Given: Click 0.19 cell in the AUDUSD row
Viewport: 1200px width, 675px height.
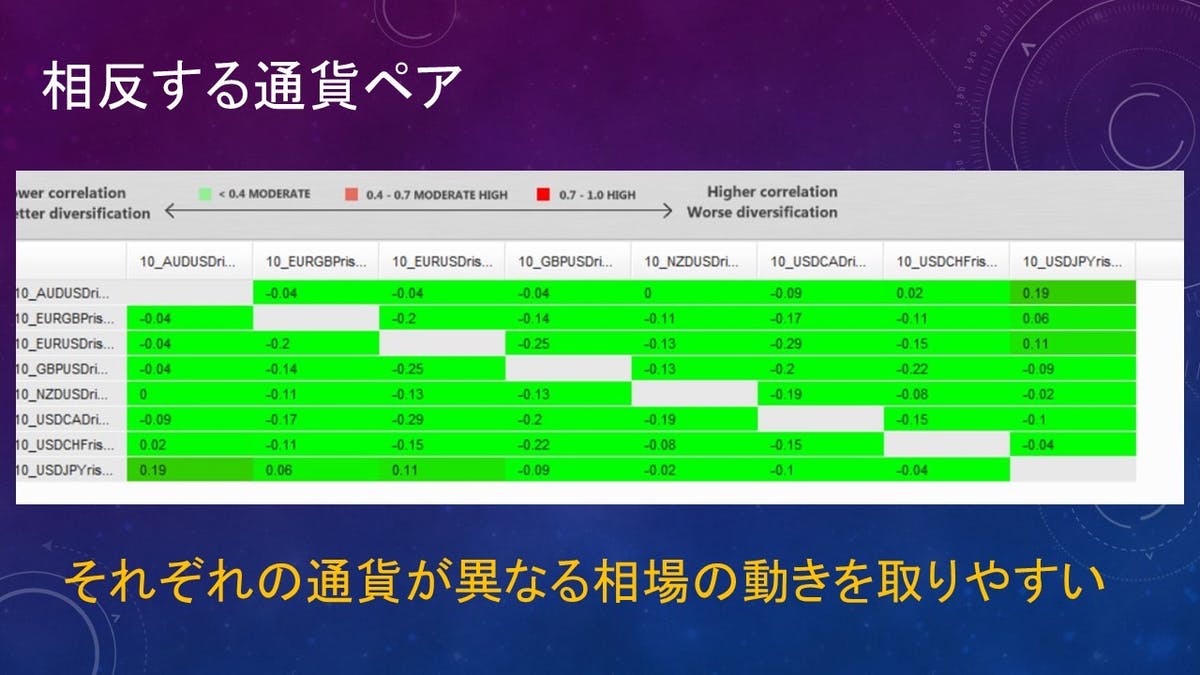Looking at the screenshot, I should (x=1072, y=293).
